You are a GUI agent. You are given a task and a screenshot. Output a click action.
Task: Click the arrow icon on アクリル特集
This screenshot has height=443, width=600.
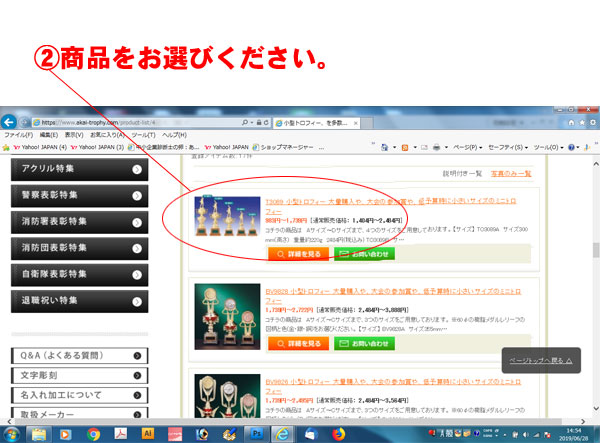pos(136,169)
